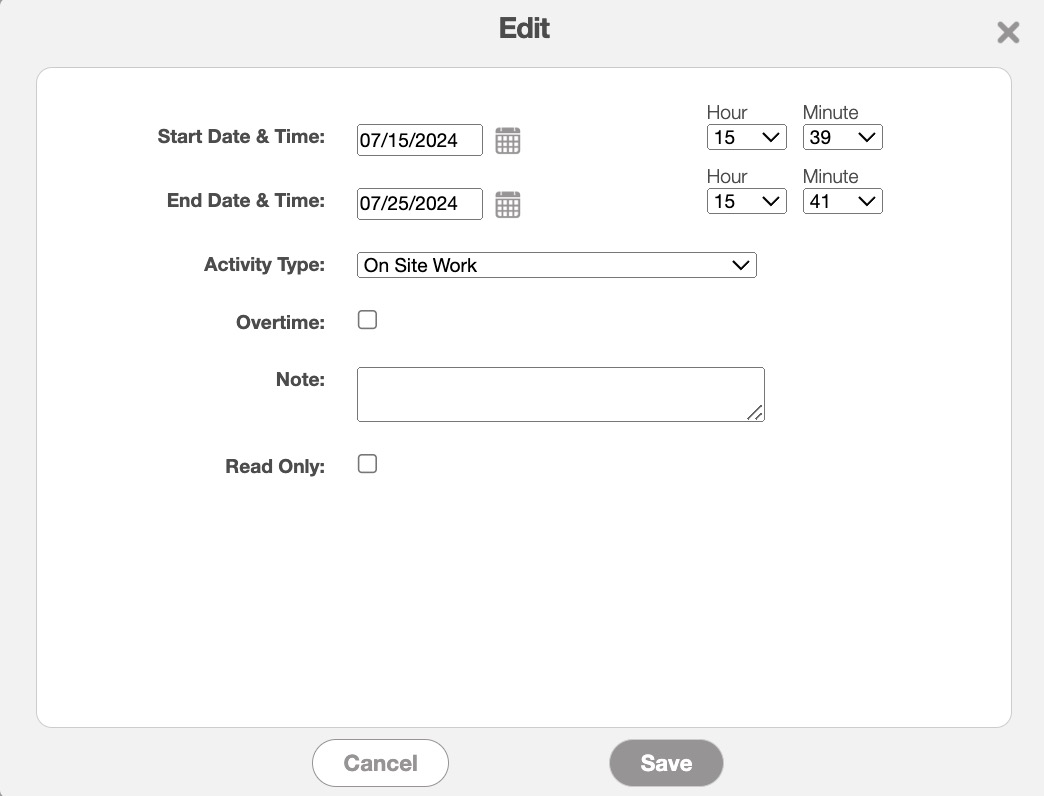The width and height of the screenshot is (1044, 796).
Task: Open the End Date calendar picker
Action: pyautogui.click(x=508, y=204)
